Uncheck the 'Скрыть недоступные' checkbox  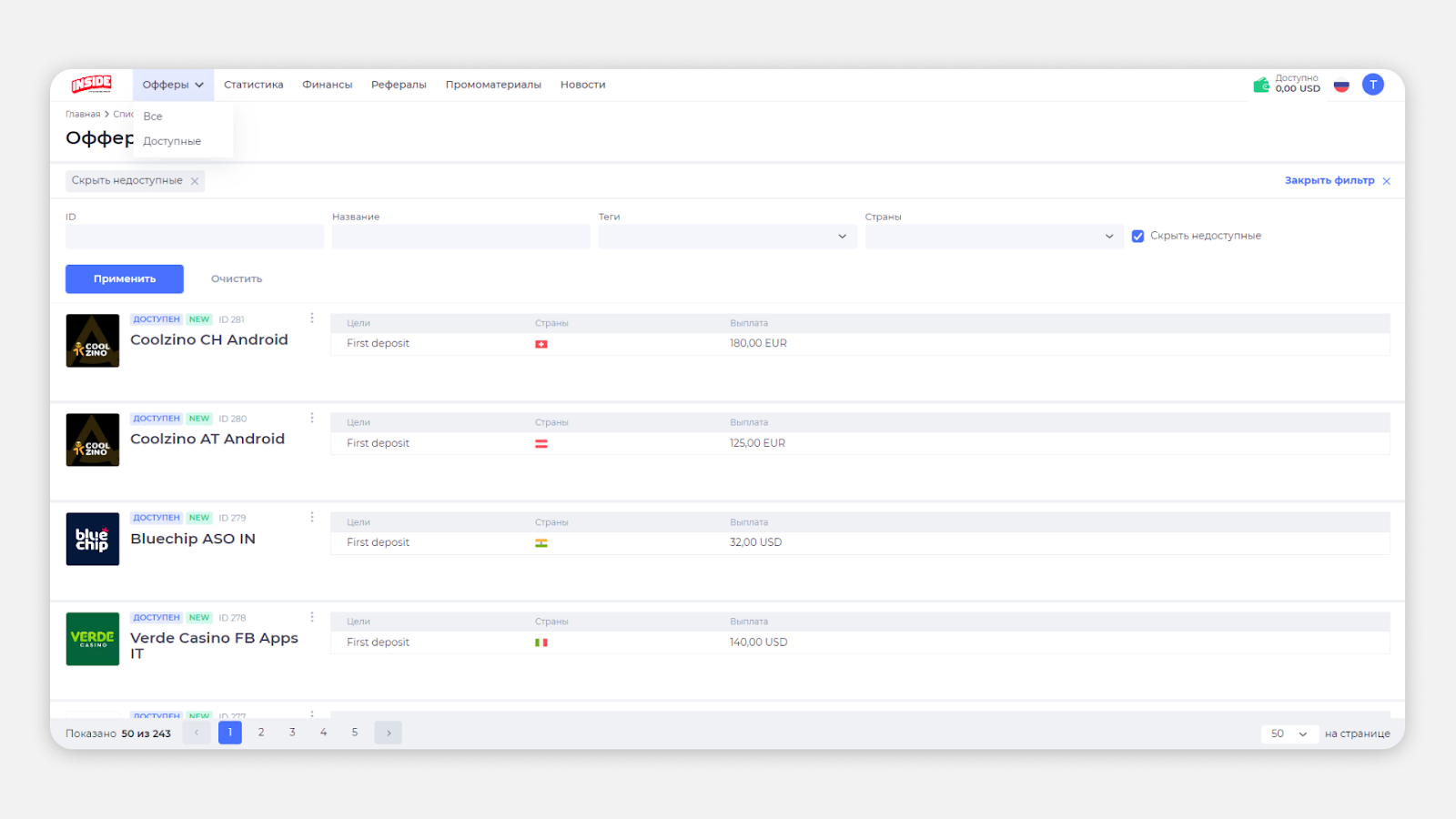[1137, 236]
